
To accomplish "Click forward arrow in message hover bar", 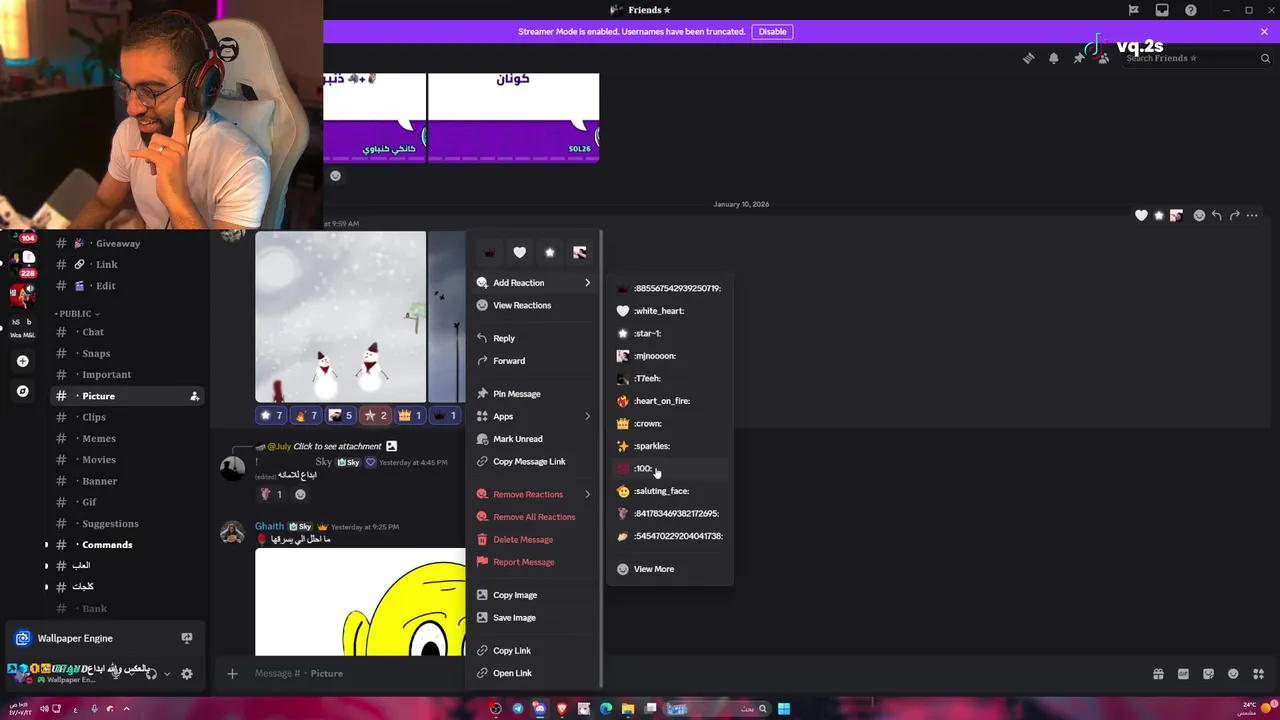I will pyautogui.click(x=1234, y=215).
